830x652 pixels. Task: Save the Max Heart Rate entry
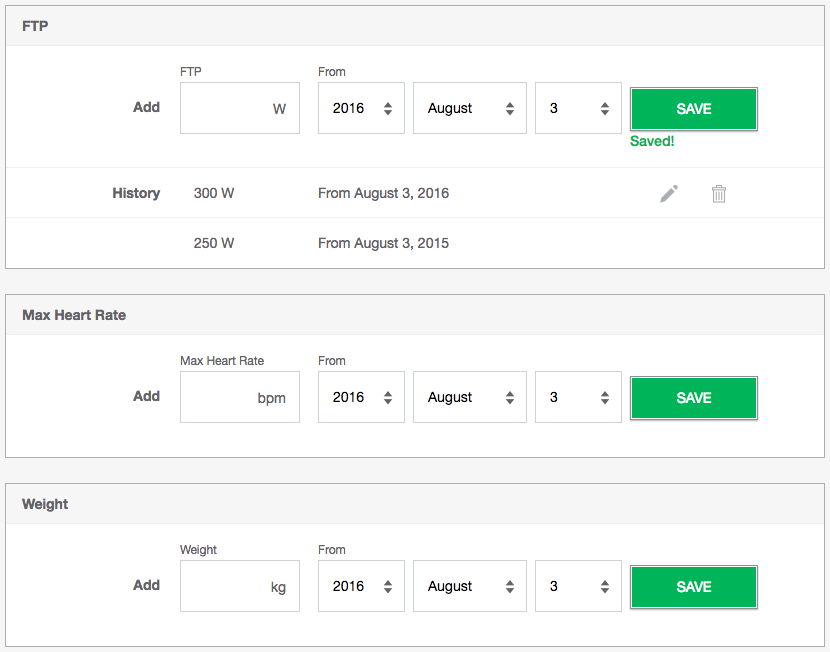693,398
